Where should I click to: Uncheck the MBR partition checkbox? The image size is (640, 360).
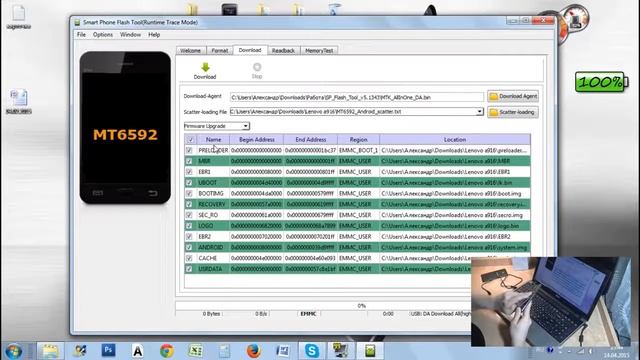(189, 161)
